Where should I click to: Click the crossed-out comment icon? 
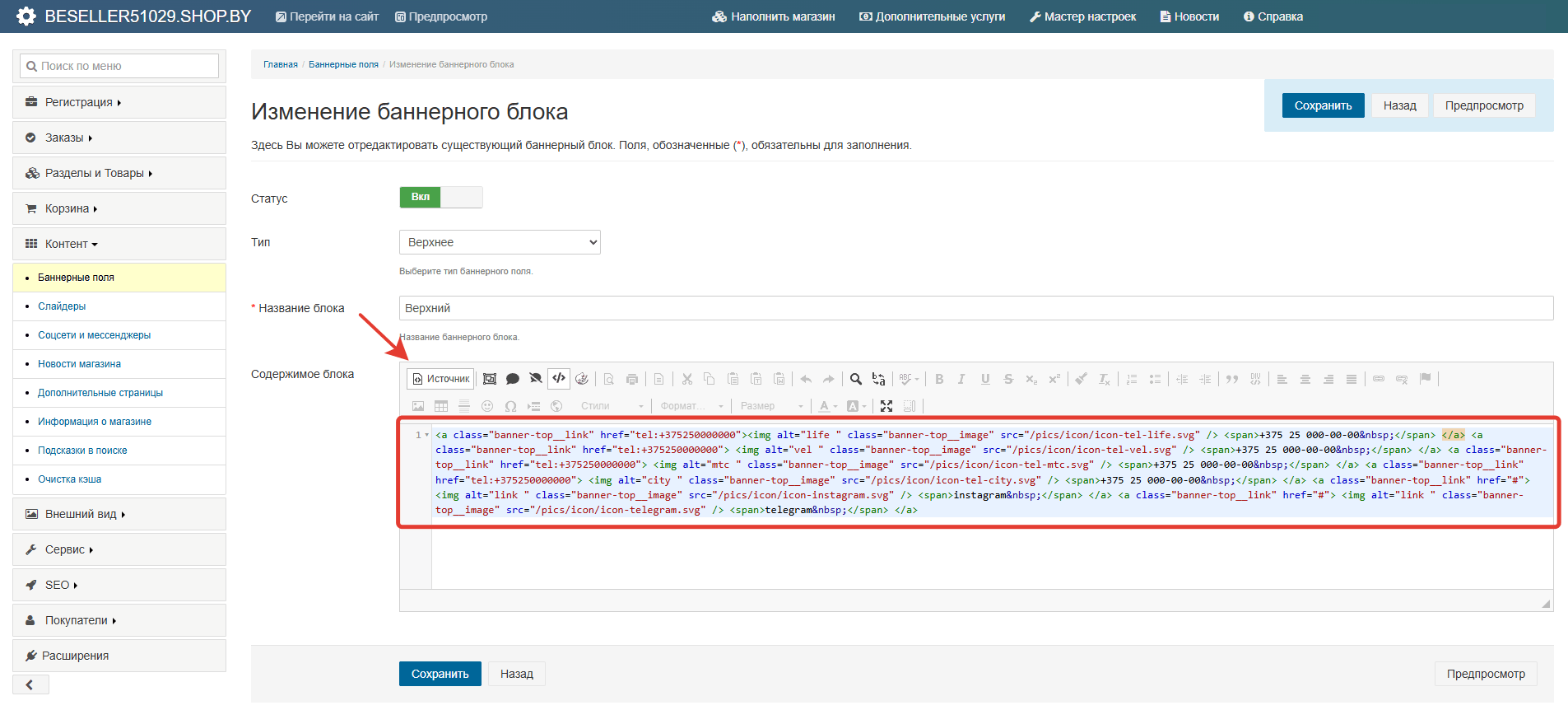tap(536, 379)
